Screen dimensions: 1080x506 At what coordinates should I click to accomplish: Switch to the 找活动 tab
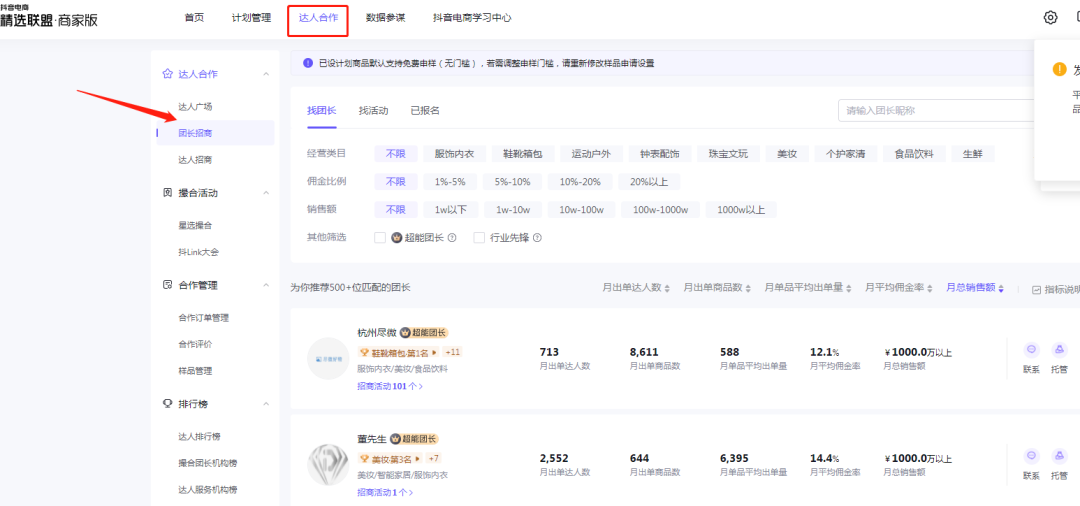coord(373,110)
